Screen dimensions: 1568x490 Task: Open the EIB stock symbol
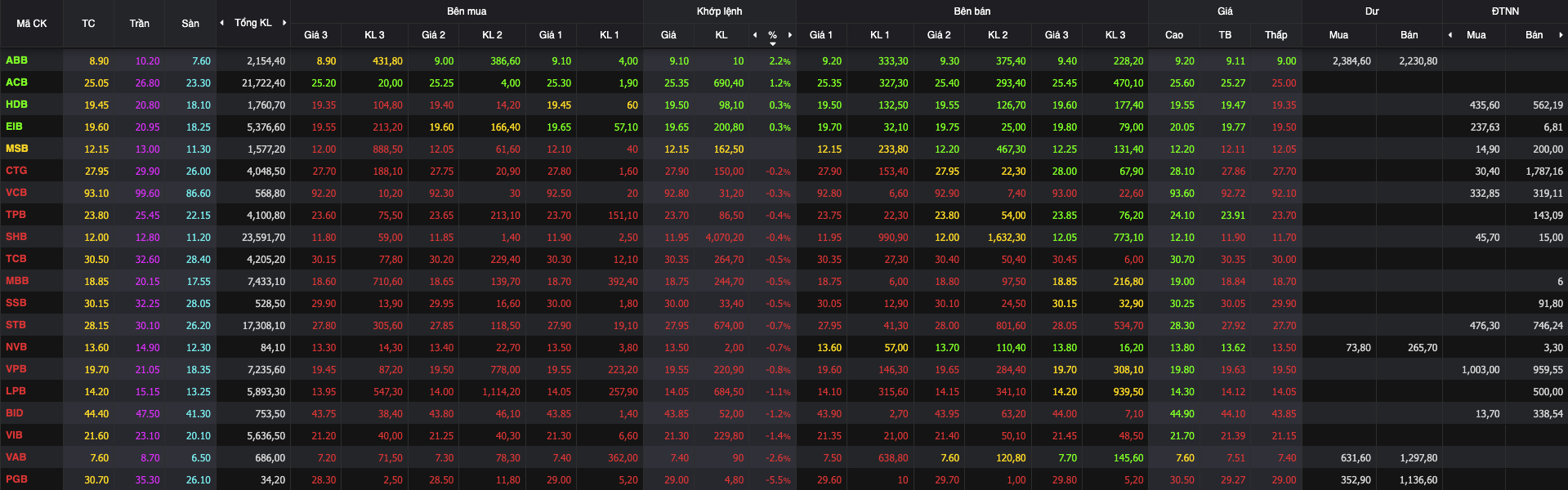click(14, 127)
